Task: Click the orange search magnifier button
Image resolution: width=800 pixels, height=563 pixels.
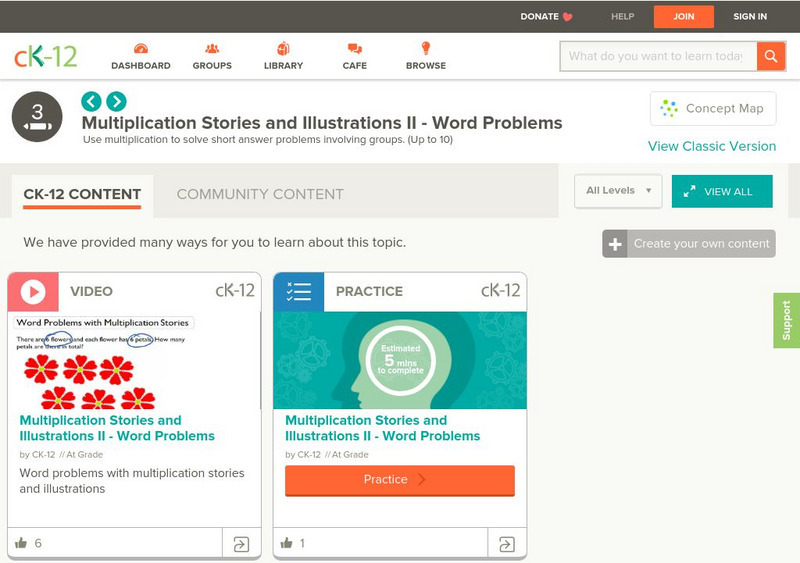Action: (771, 56)
